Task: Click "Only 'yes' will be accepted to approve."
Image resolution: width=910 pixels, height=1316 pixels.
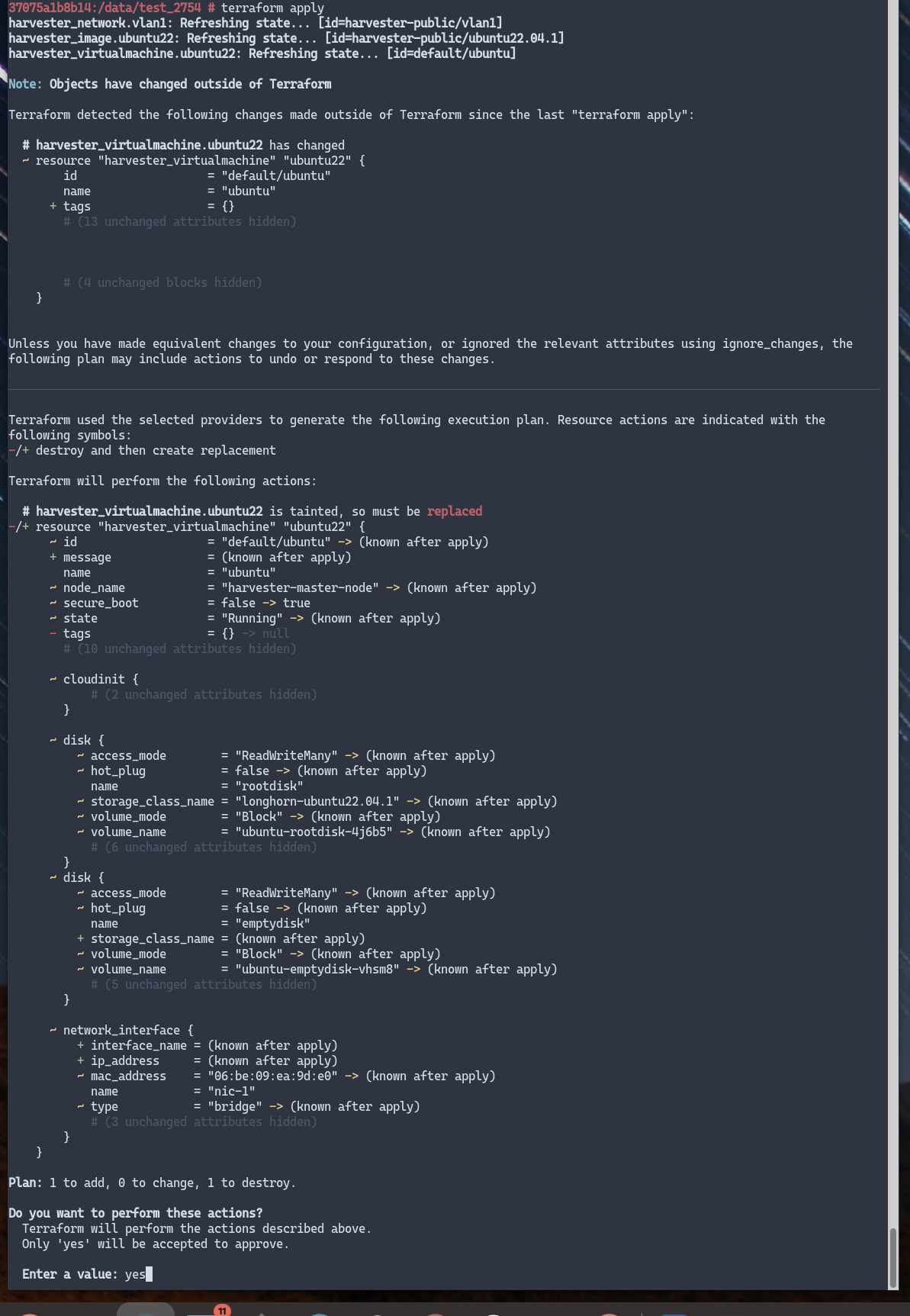Action: coord(156,1244)
